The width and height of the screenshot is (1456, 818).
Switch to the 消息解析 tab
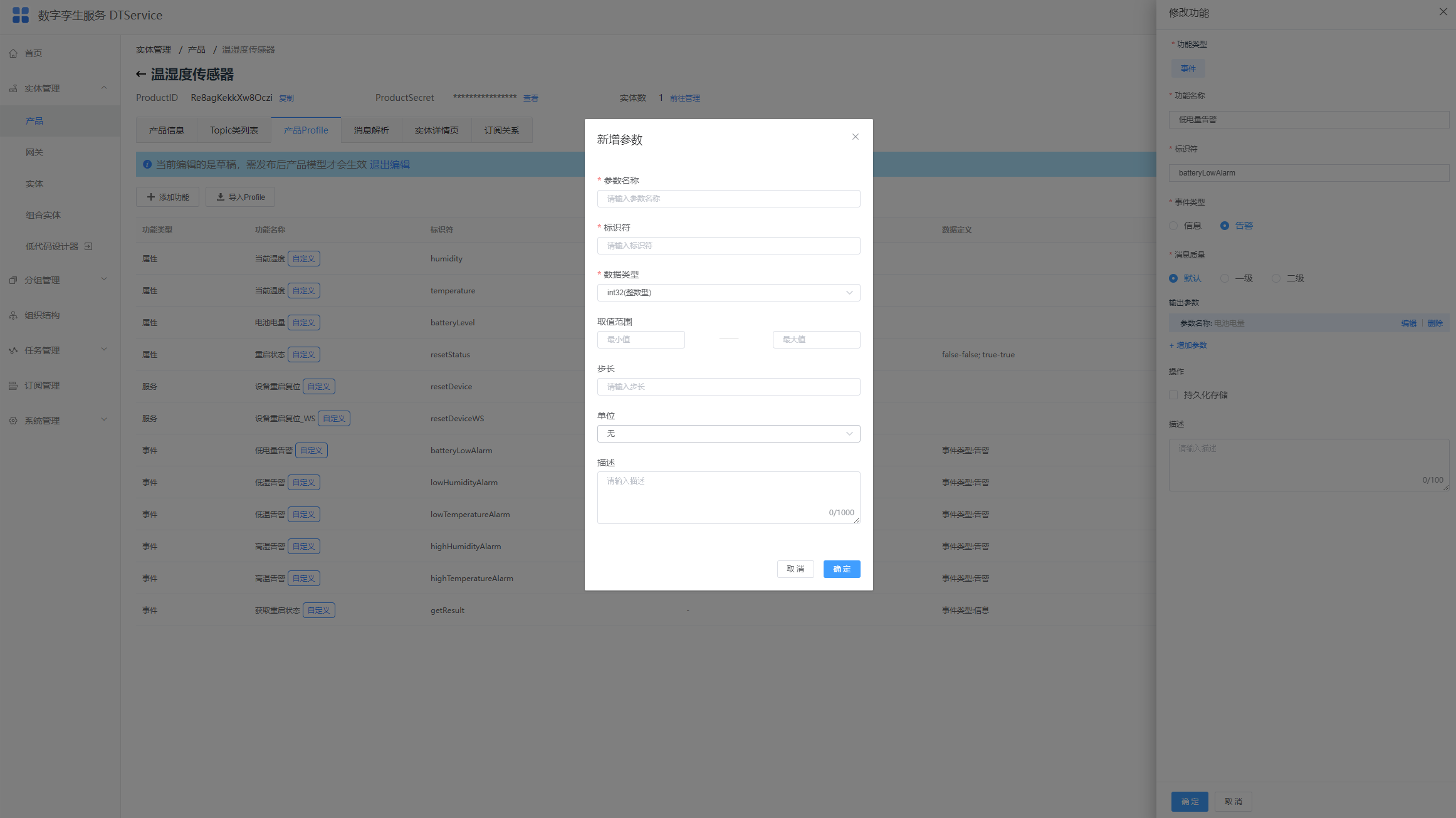click(372, 130)
